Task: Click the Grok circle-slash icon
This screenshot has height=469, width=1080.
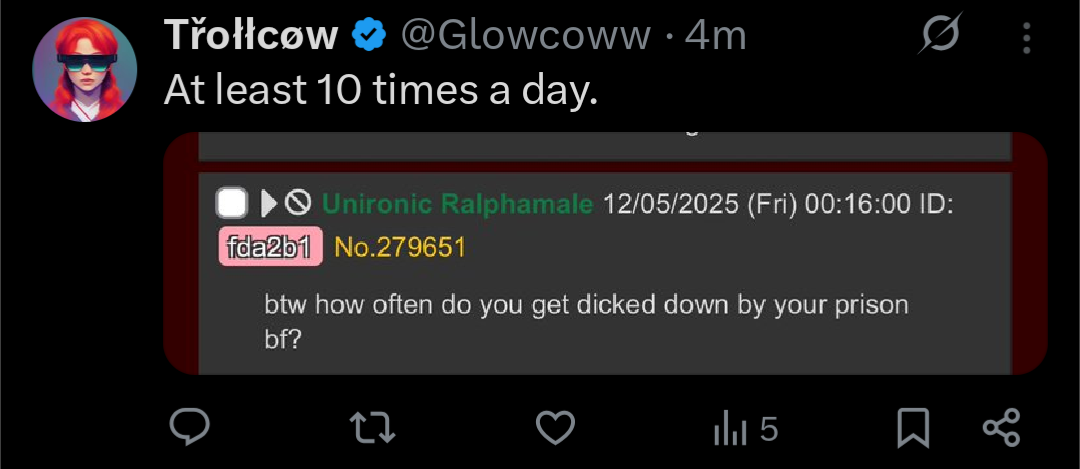Action: [940, 37]
